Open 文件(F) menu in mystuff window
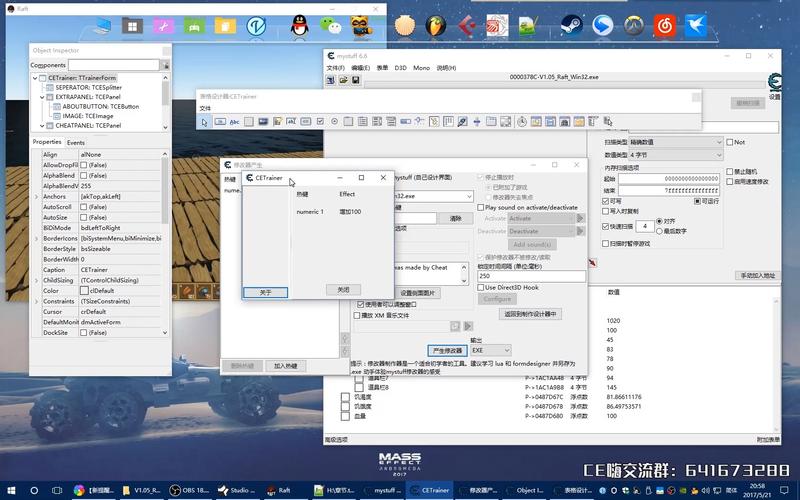Screen dimensions: 800x500 click(335, 68)
